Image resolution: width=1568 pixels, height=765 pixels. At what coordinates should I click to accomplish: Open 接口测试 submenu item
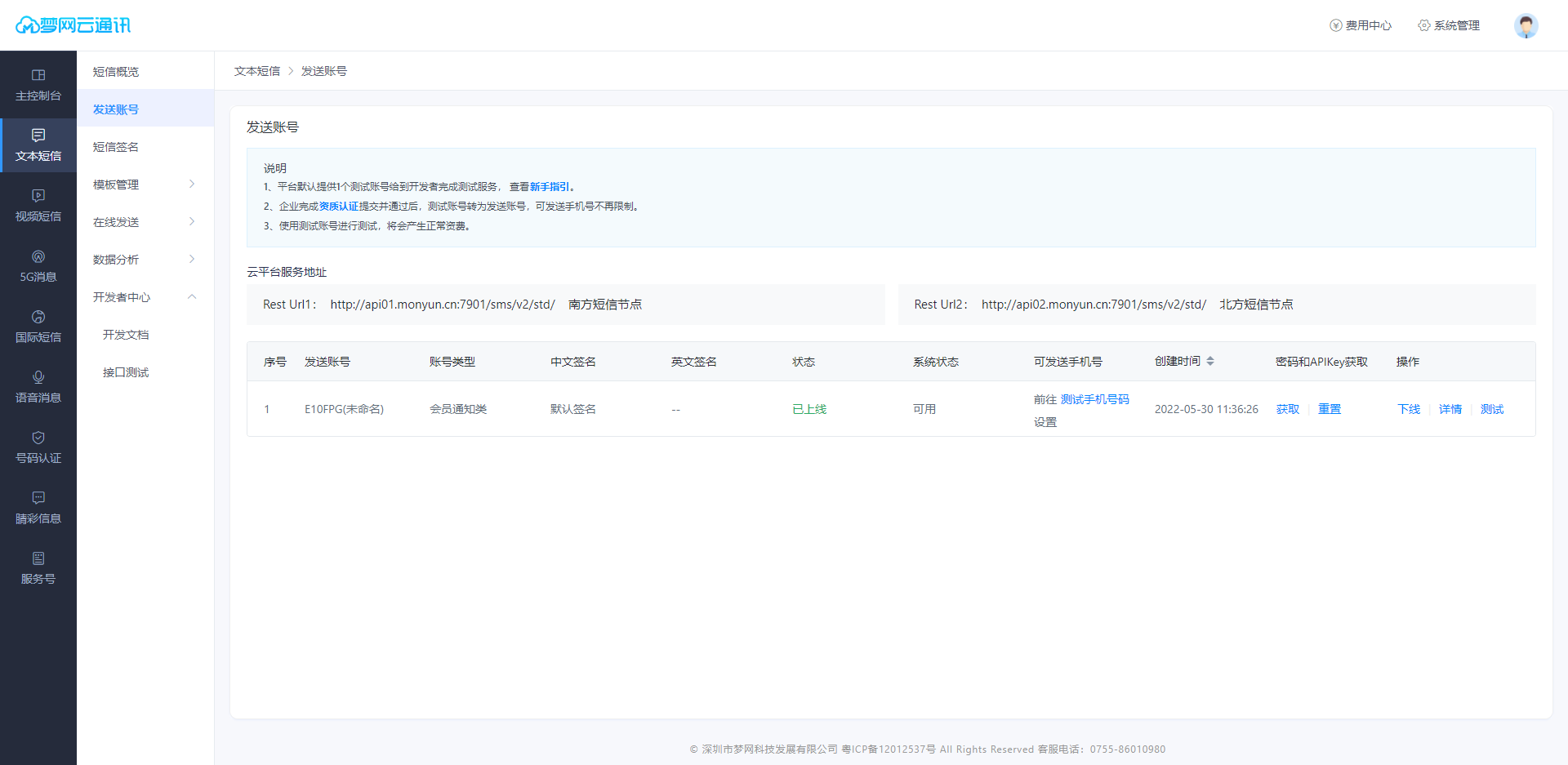[x=145, y=372]
